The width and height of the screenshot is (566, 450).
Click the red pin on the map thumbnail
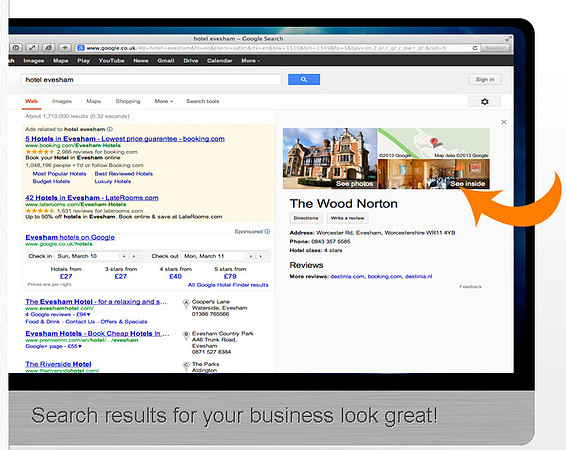tap(434, 142)
